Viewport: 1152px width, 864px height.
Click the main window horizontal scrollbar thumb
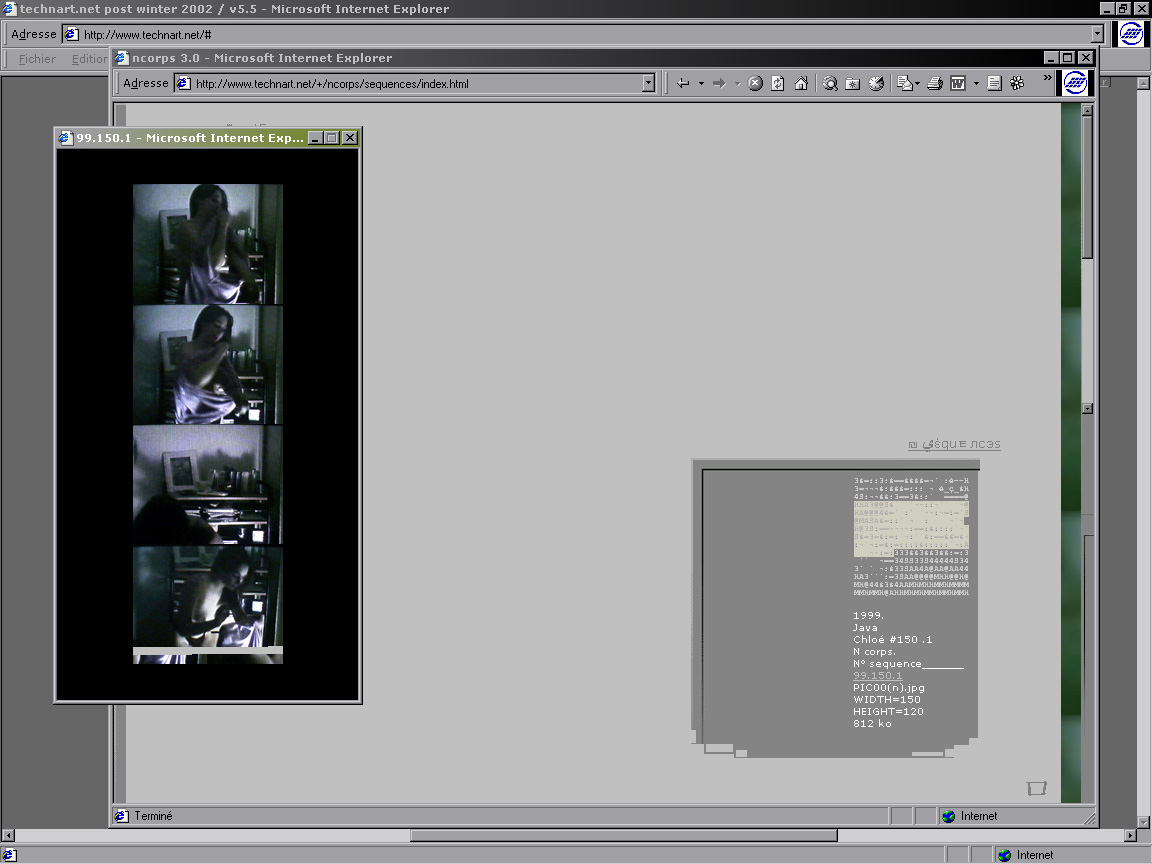pyautogui.click(x=624, y=835)
